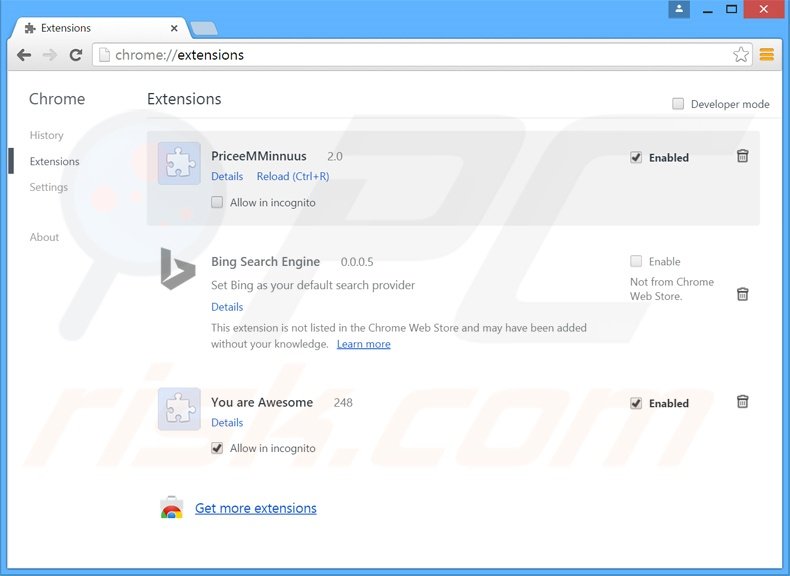Click 'Set Bing as your default search provider' text
Image resolution: width=790 pixels, height=576 pixels.
(x=313, y=285)
